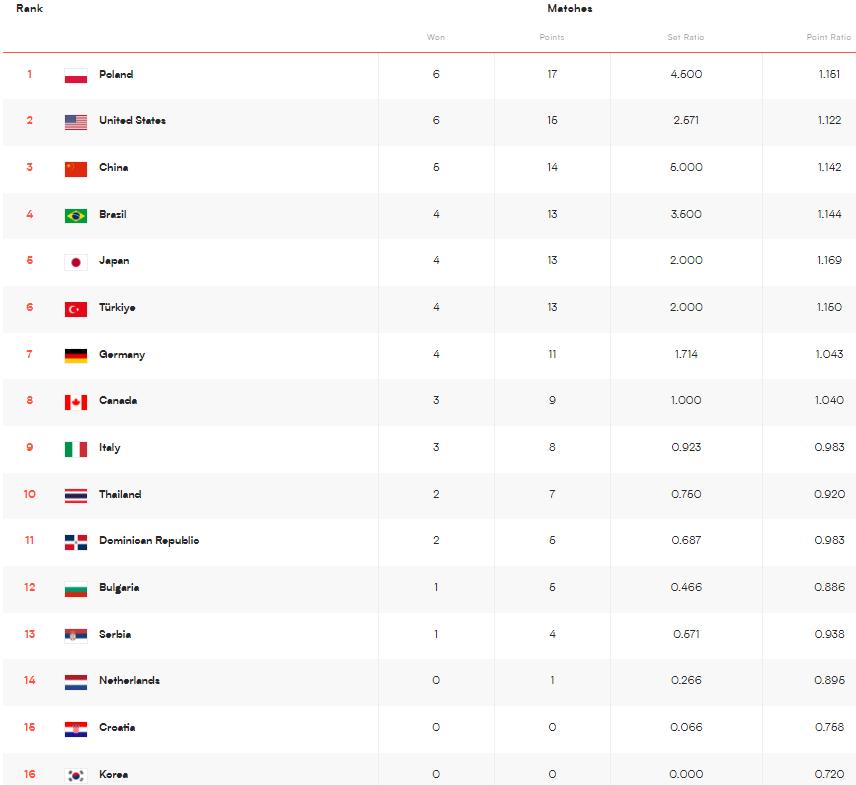
Task: Click the United States flag icon
Action: [76, 122]
